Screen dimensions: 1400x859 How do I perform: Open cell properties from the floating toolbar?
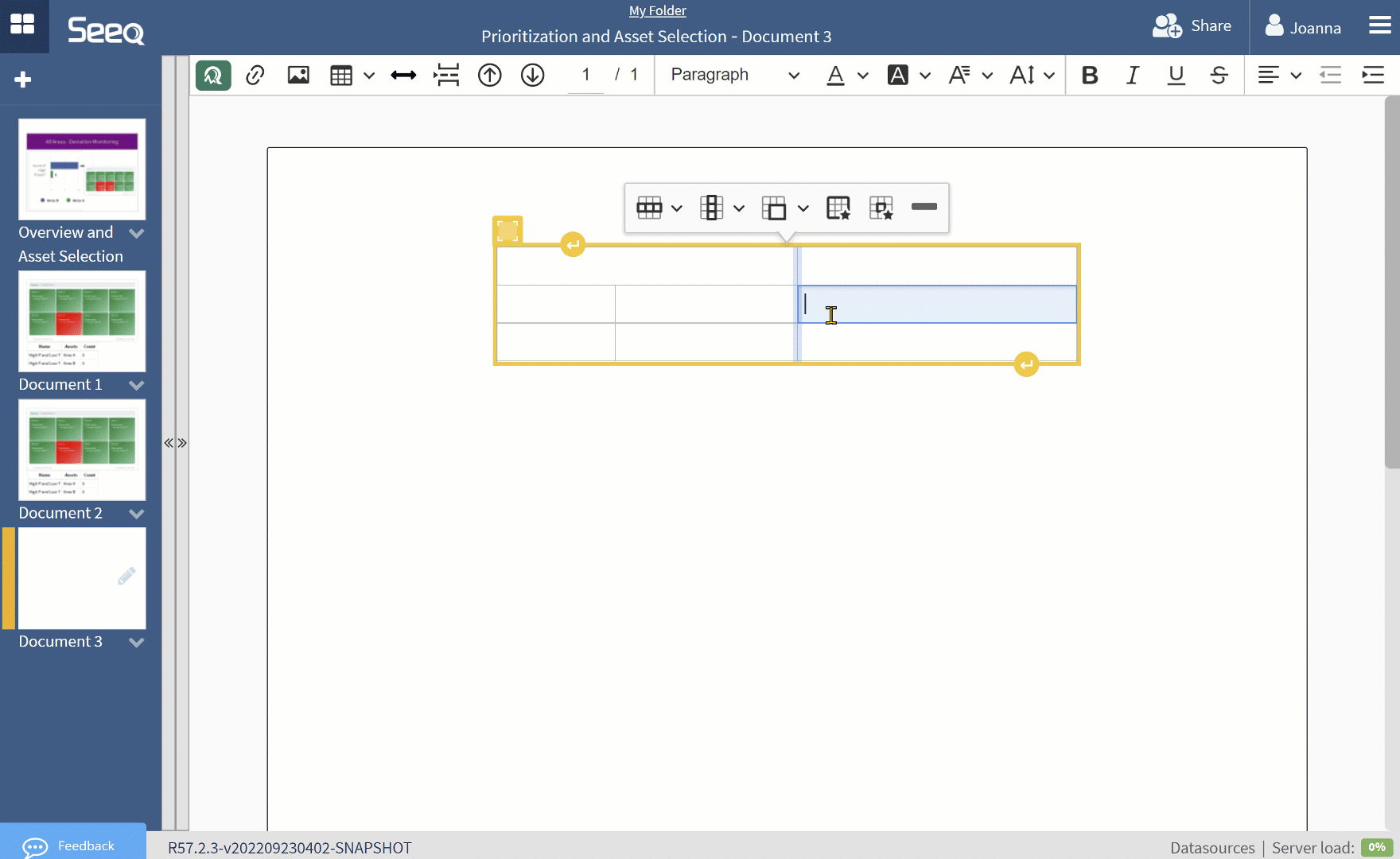coord(881,208)
